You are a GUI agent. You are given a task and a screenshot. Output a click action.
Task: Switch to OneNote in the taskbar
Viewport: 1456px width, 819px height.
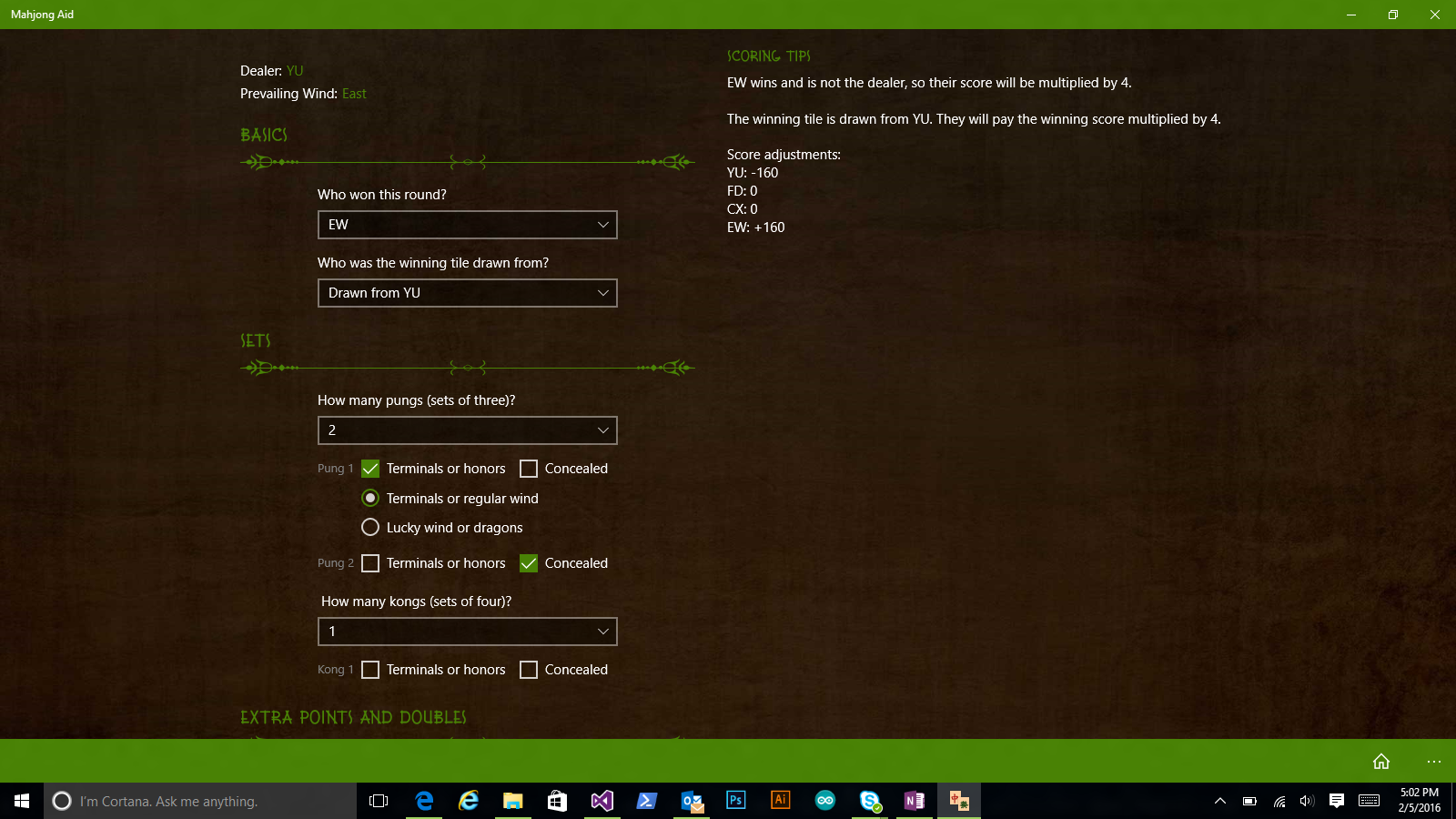coord(914,801)
